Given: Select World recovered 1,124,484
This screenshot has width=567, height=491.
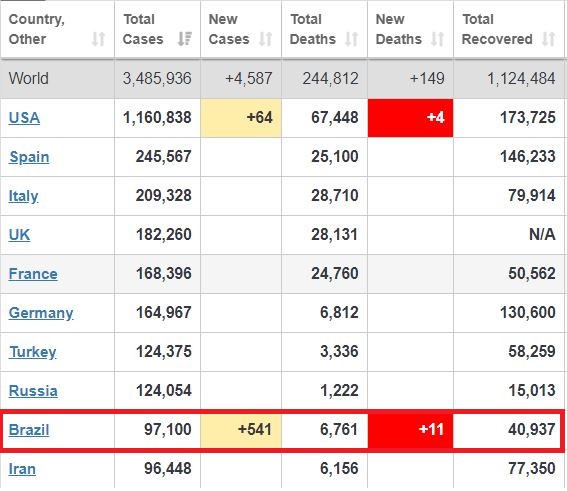Looking at the screenshot, I should (521, 78).
